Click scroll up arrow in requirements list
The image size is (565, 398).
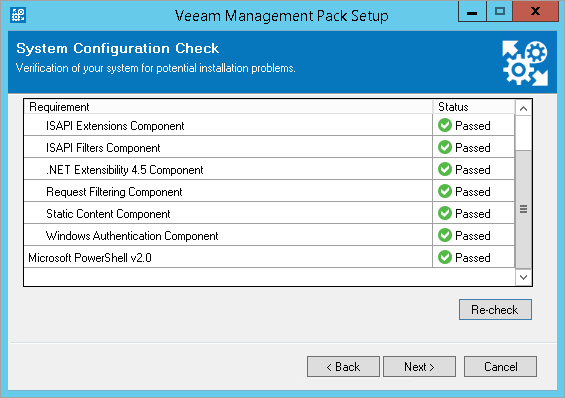[x=524, y=108]
